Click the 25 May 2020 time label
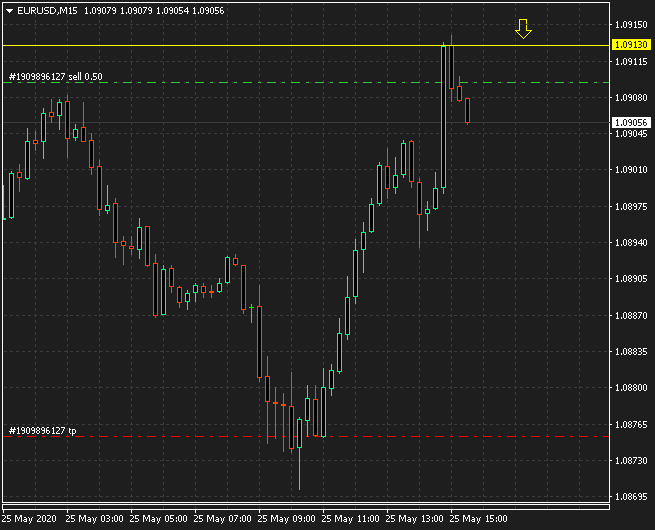655x530 pixels. pos(29,519)
